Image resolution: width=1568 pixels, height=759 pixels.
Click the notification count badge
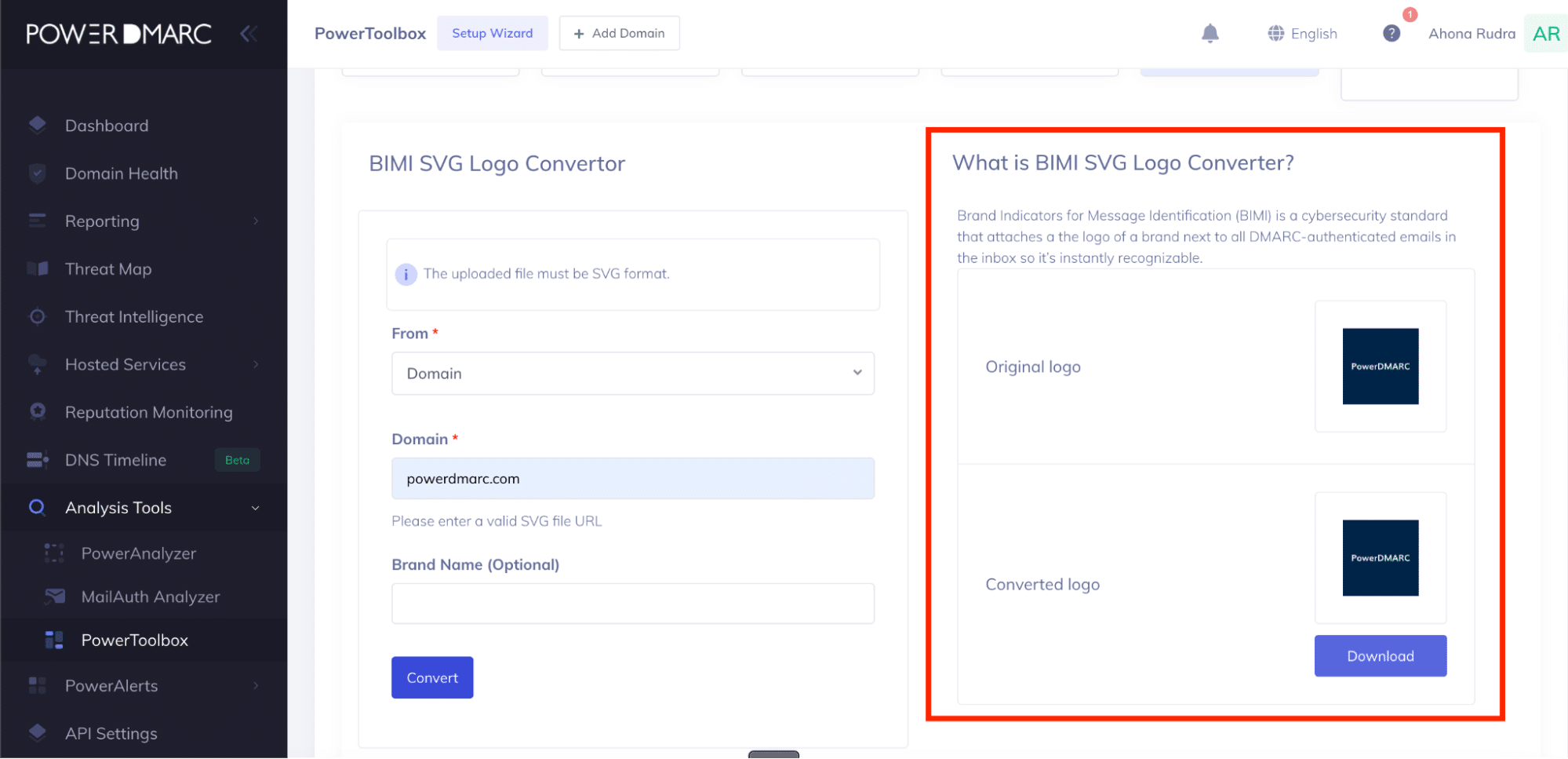pyautogui.click(x=1410, y=14)
